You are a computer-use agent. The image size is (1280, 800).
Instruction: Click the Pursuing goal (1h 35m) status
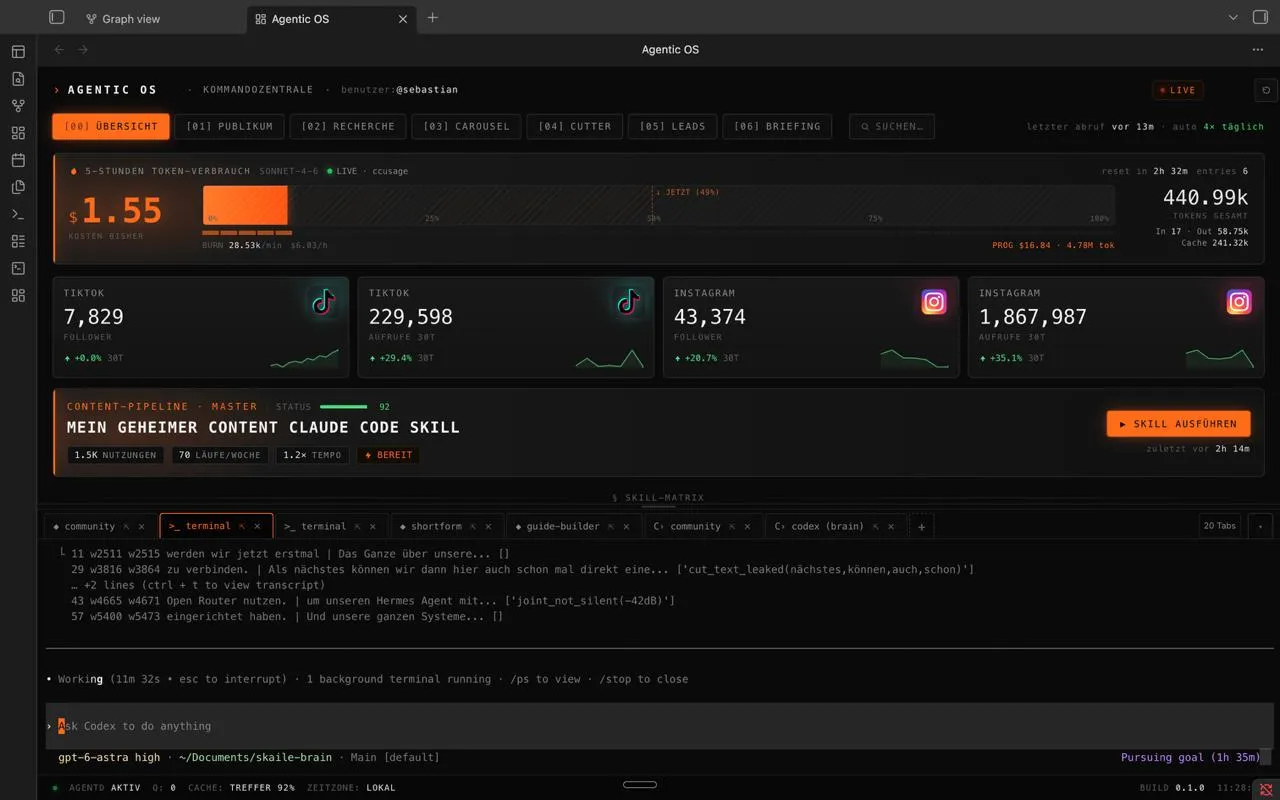(1191, 757)
